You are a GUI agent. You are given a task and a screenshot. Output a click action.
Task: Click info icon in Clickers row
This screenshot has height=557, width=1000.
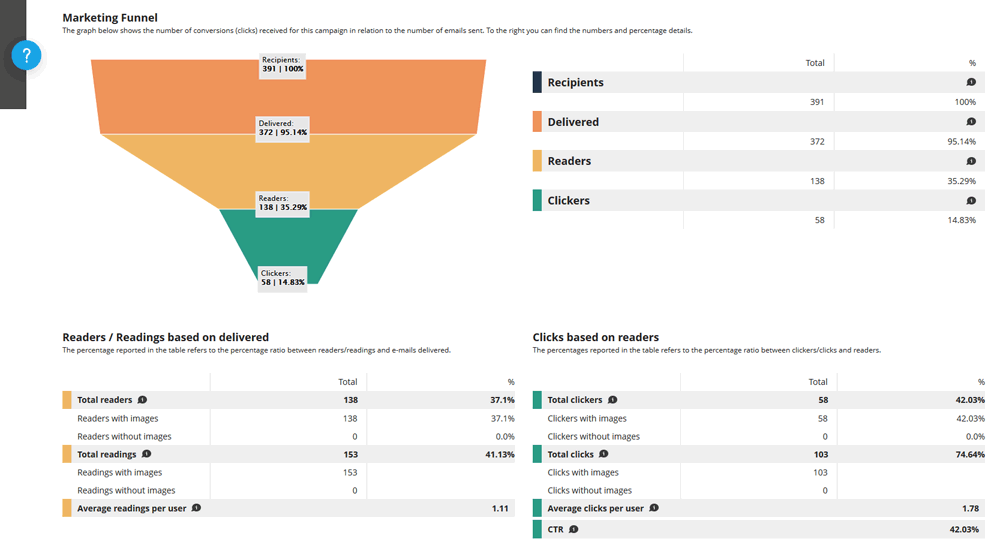pos(970,201)
